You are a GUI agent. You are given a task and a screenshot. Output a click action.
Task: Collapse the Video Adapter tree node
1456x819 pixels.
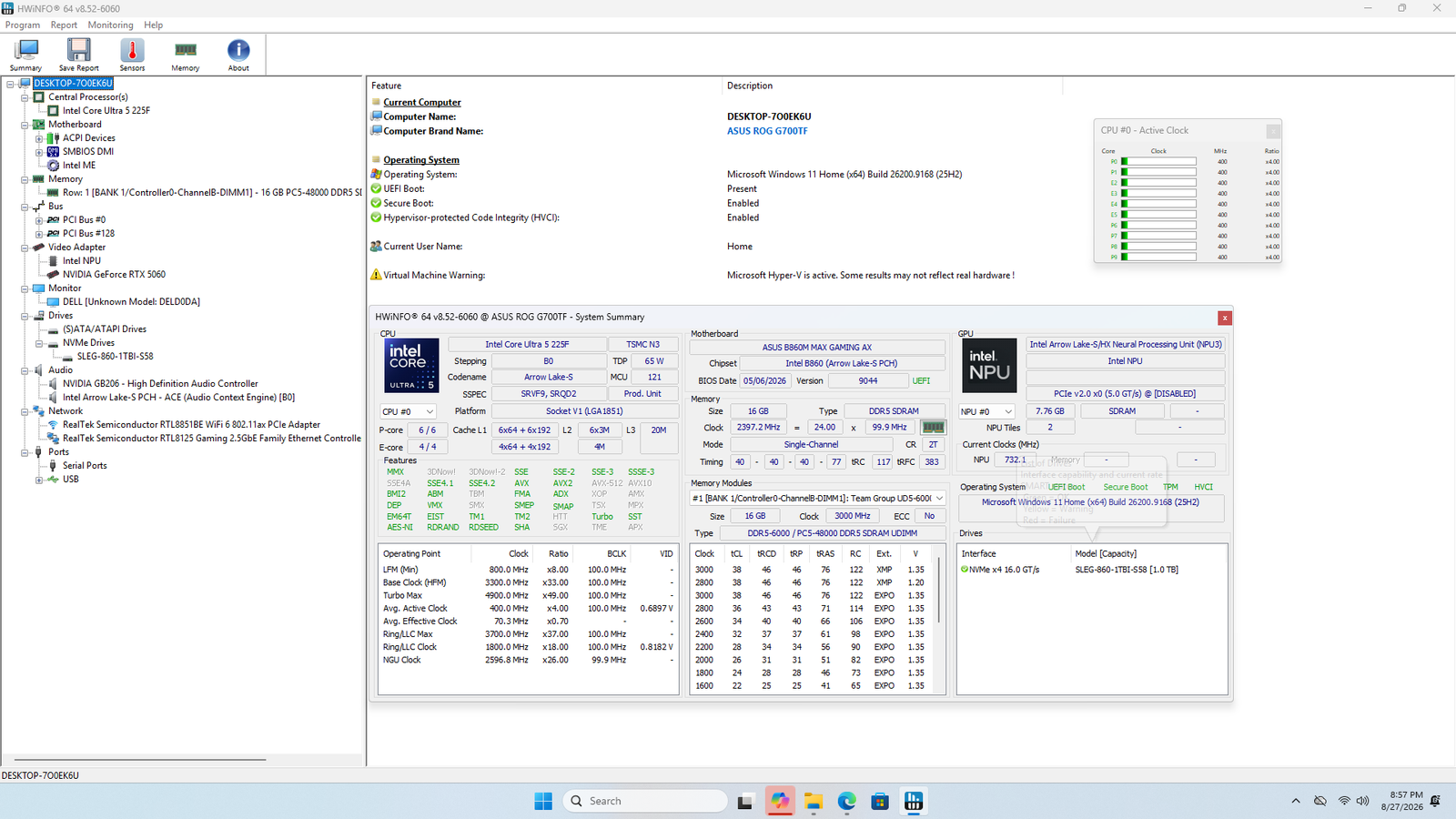coord(25,248)
